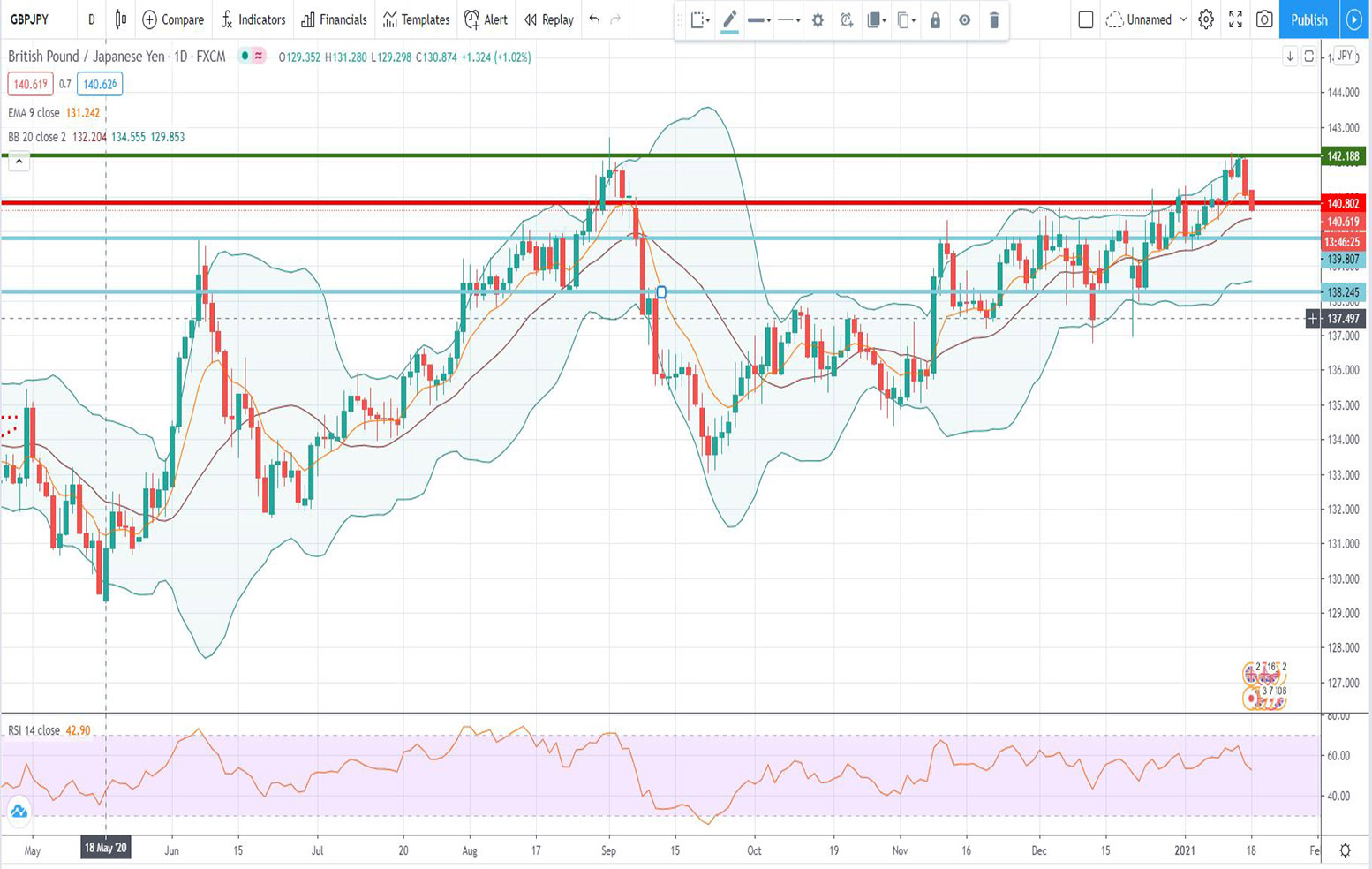Toggle drawing visibility with the eye icon
This screenshot has width=1372, height=869.
(965, 19)
